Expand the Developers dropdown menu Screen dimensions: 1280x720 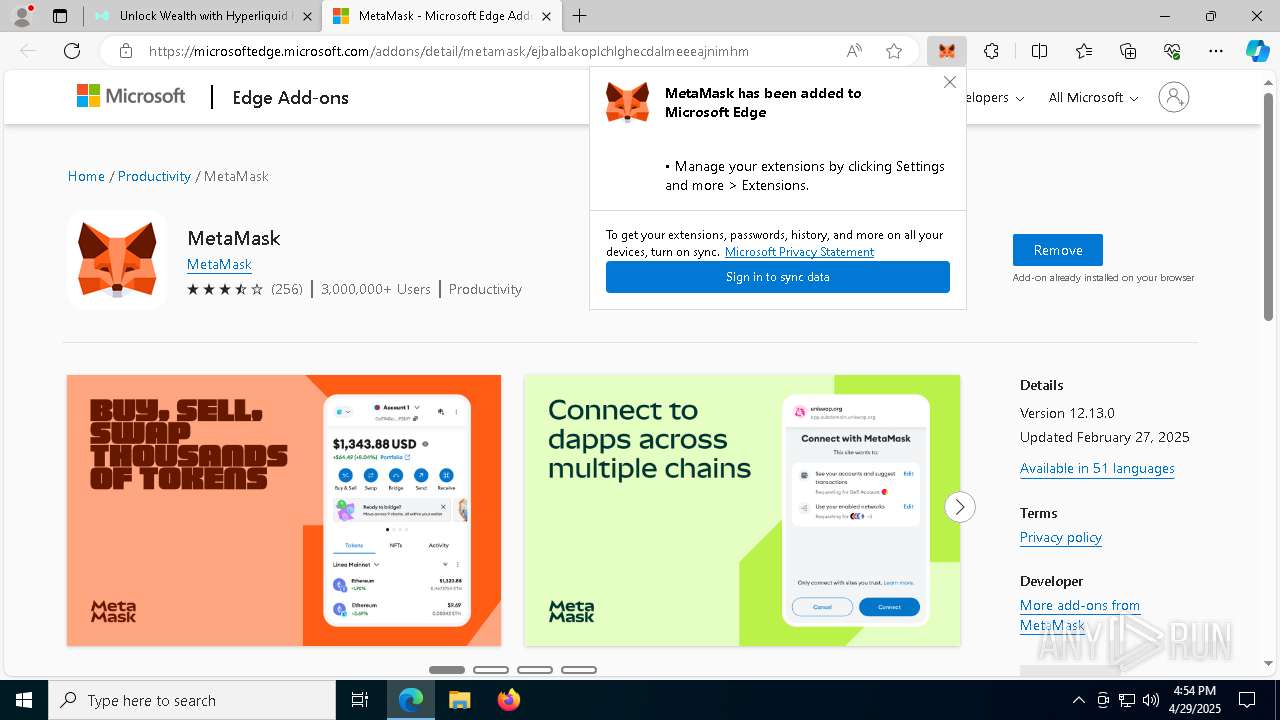click(x=995, y=97)
